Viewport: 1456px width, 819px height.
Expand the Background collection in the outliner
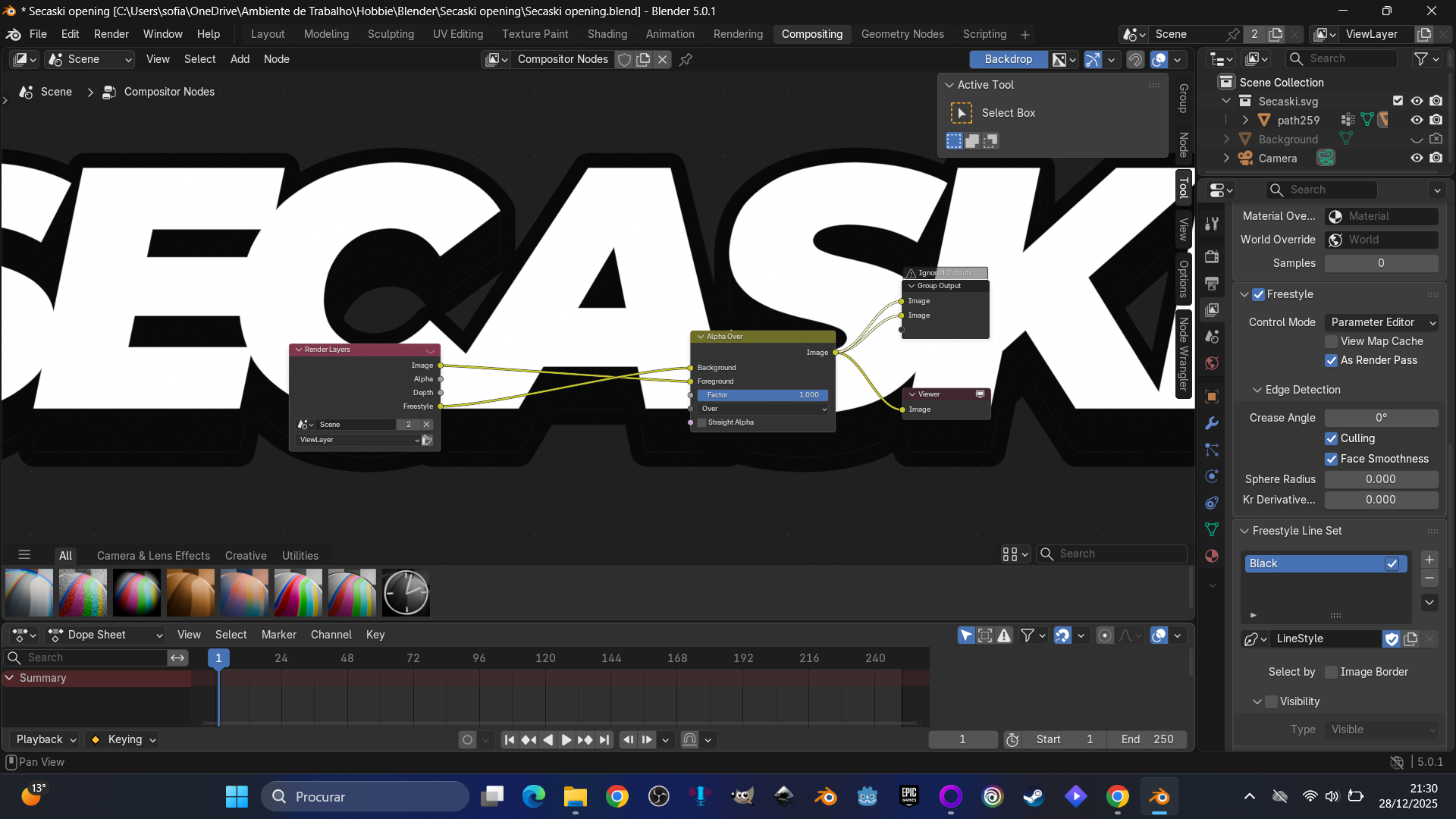point(1226,139)
